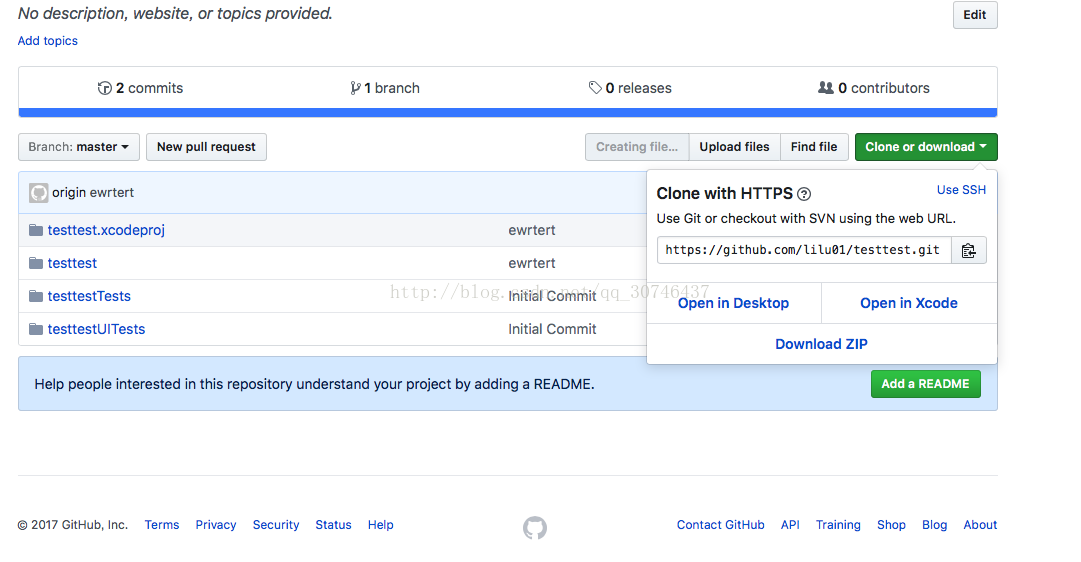The image size is (1081, 562).
Task: Click Open in Desktop
Action: (x=734, y=303)
